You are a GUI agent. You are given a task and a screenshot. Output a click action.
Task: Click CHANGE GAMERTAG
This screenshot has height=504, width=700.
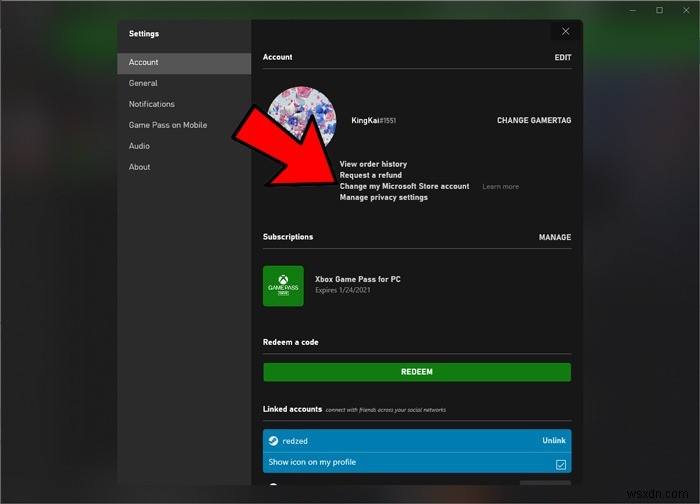click(534, 121)
